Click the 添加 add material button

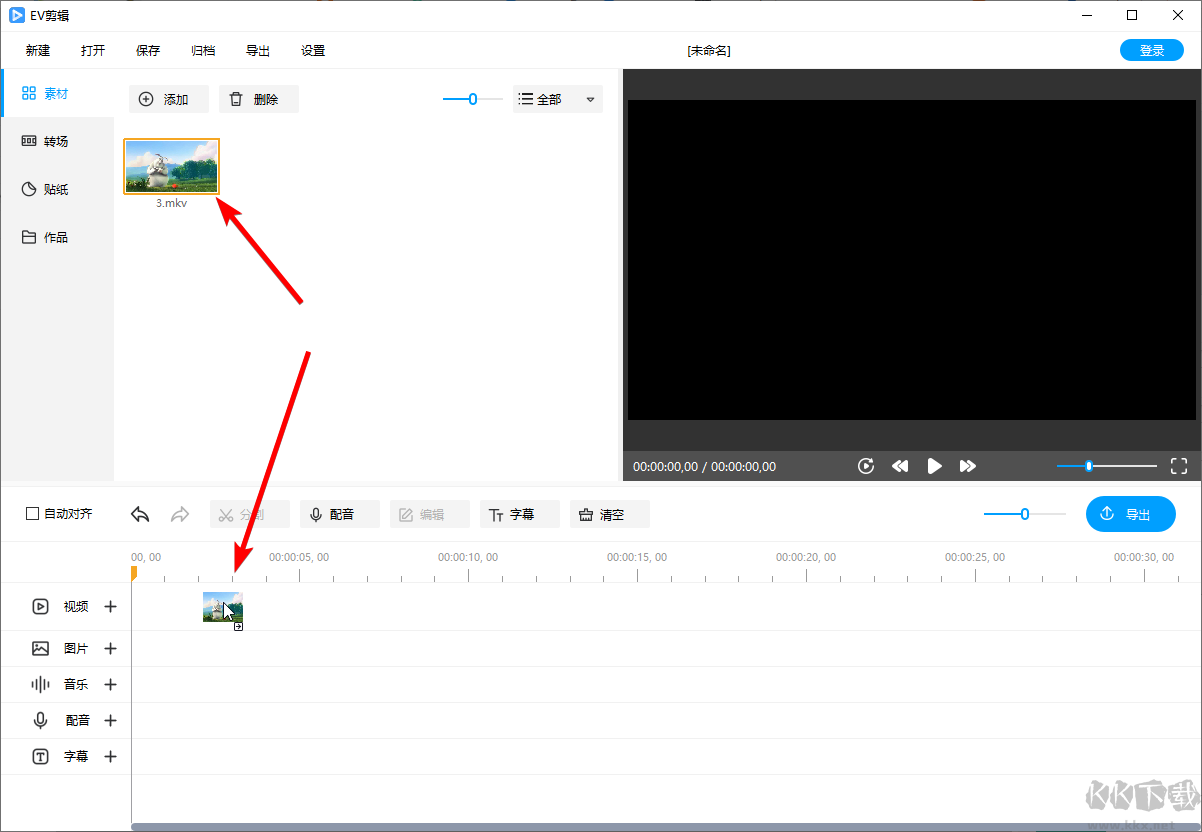168,99
